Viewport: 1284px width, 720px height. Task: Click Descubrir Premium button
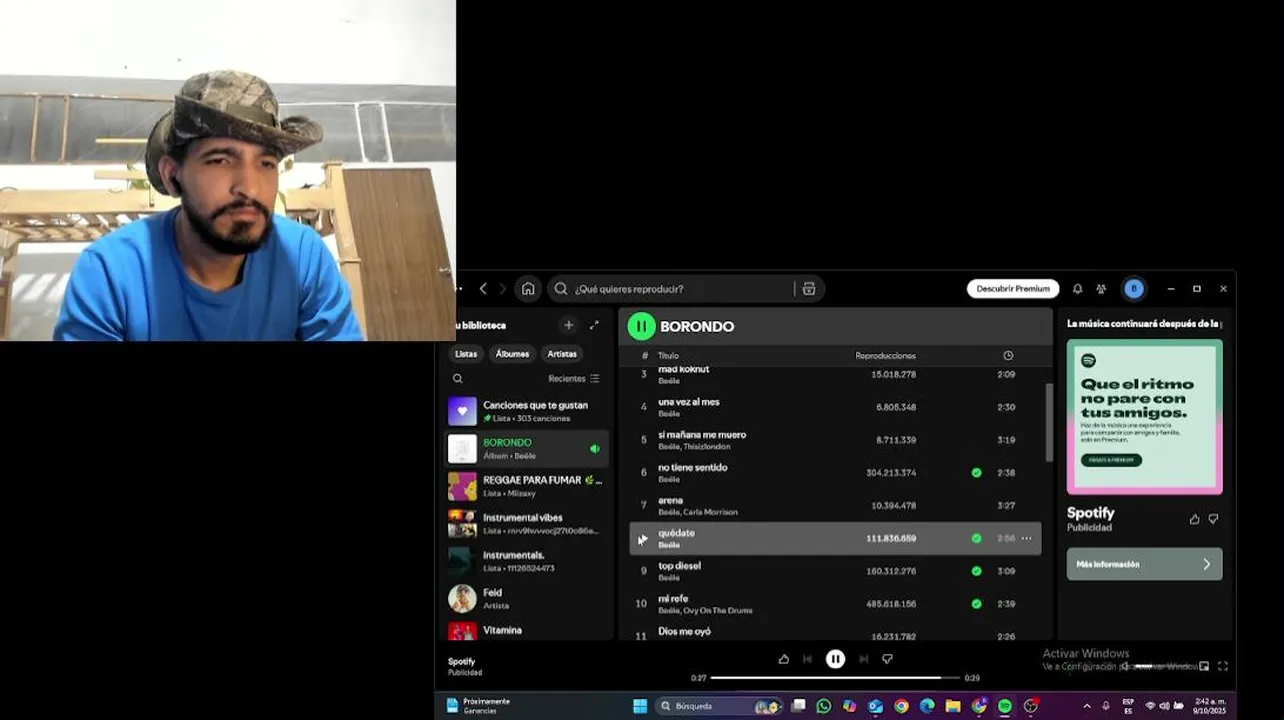click(1013, 289)
